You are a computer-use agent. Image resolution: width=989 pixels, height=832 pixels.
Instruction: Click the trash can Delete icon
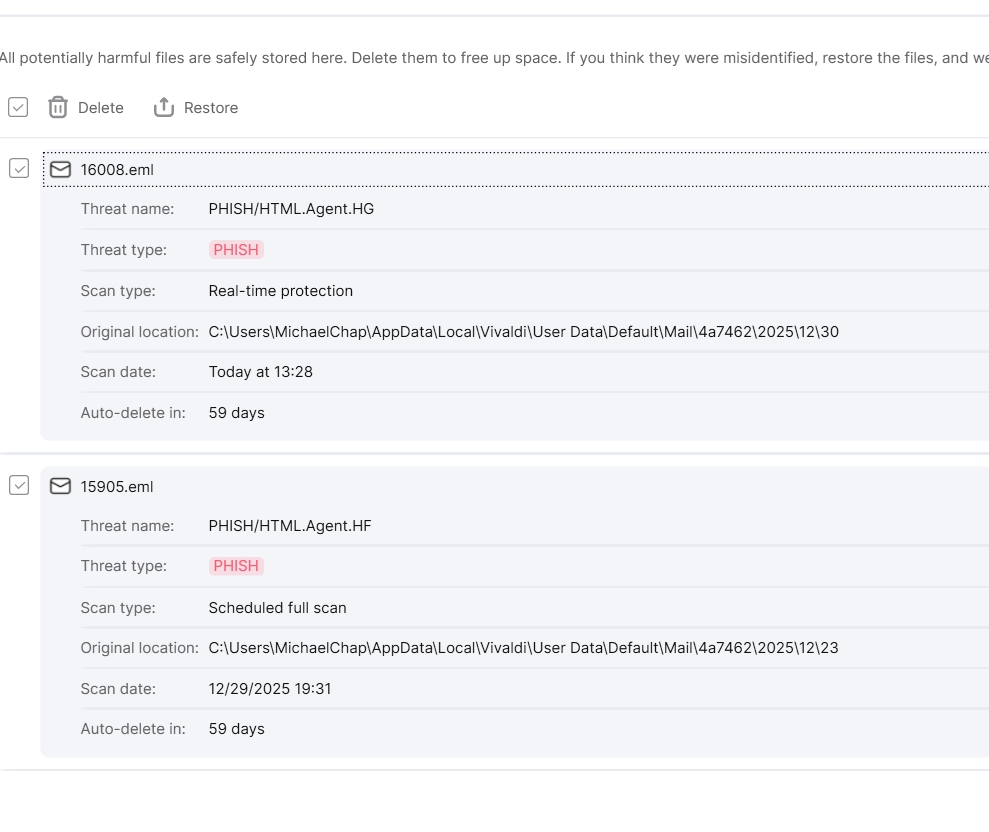point(58,108)
